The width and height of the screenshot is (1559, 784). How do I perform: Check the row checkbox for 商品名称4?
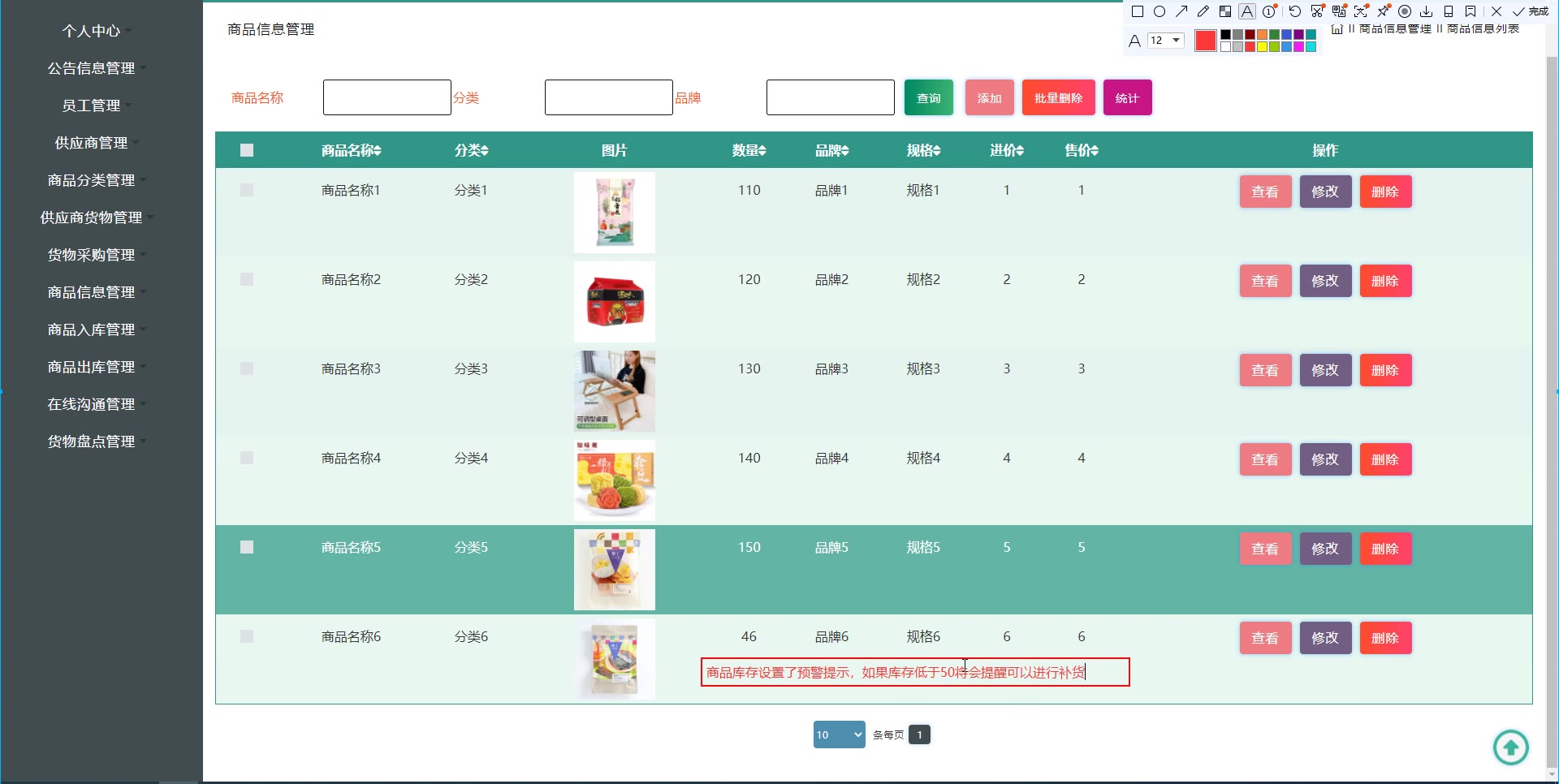click(x=247, y=458)
